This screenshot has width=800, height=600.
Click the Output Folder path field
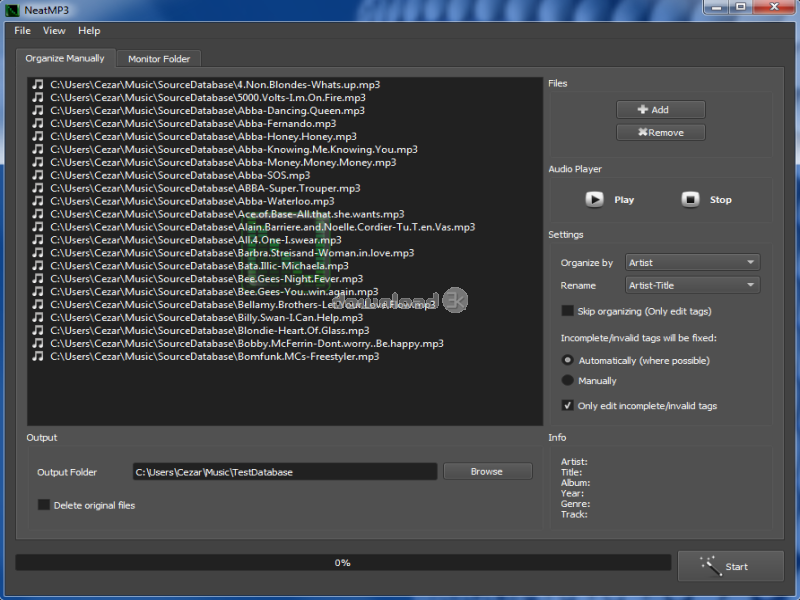click(285, 472)
